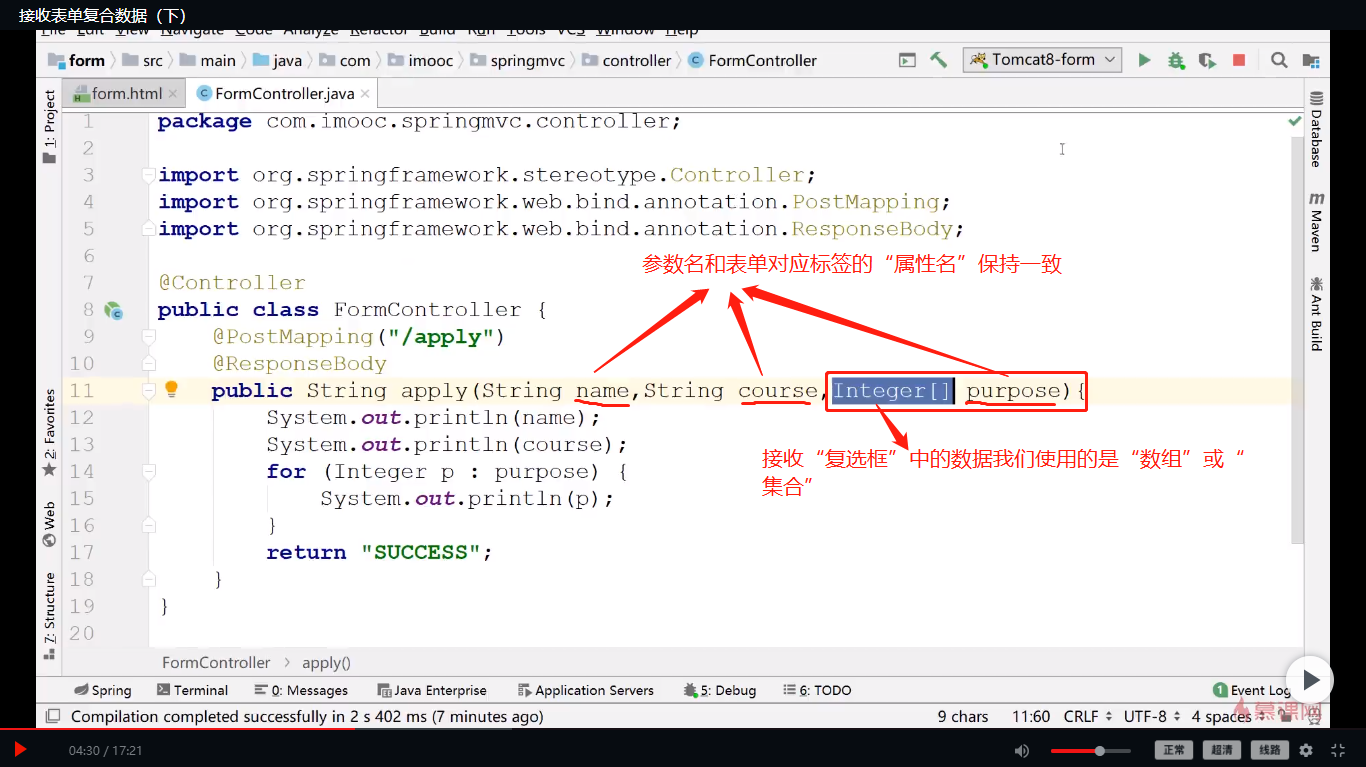Adjust the video volume slider

pyautogui.click(x=1099, y=750)
